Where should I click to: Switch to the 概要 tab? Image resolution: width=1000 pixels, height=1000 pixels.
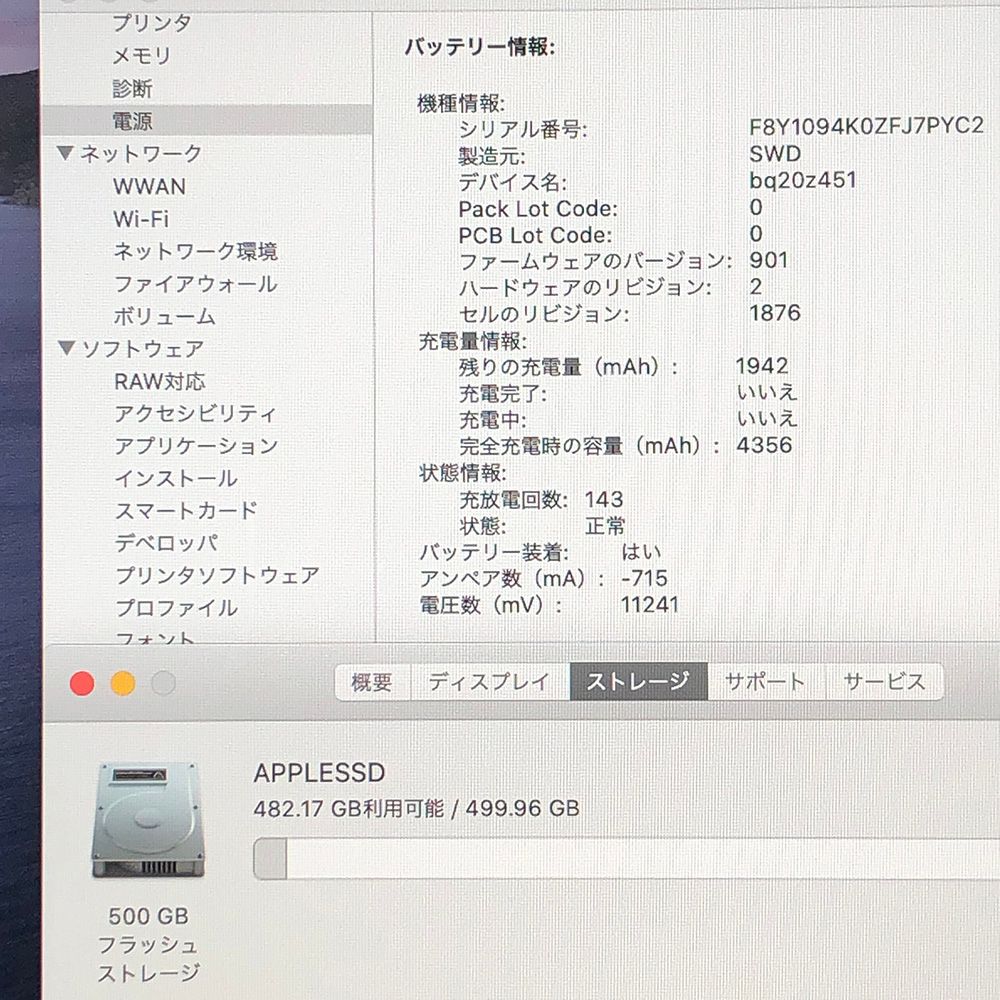point(372,682)
